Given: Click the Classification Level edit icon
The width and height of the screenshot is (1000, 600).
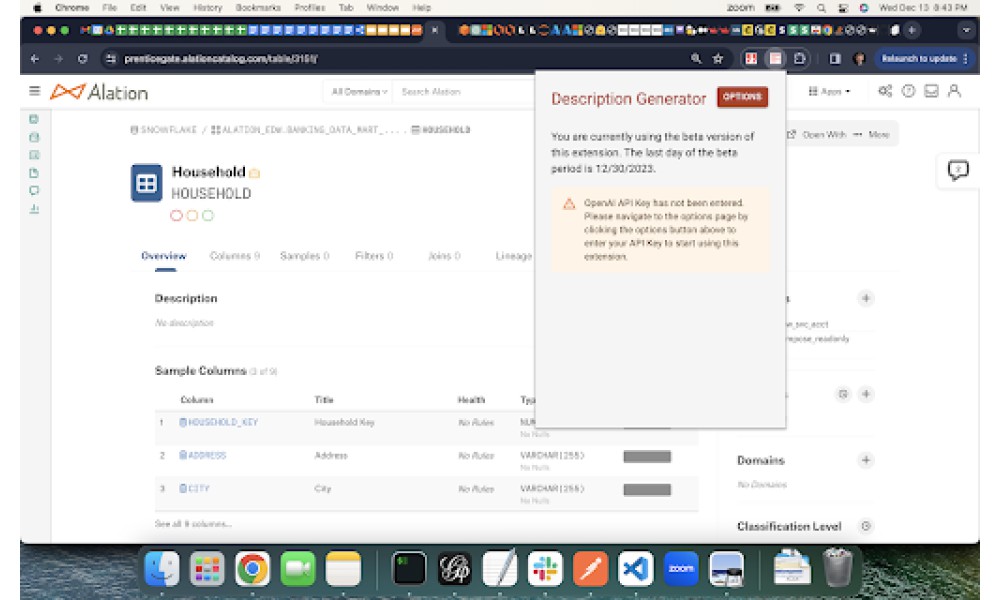Looking at the screenshot, I should 866,526.
